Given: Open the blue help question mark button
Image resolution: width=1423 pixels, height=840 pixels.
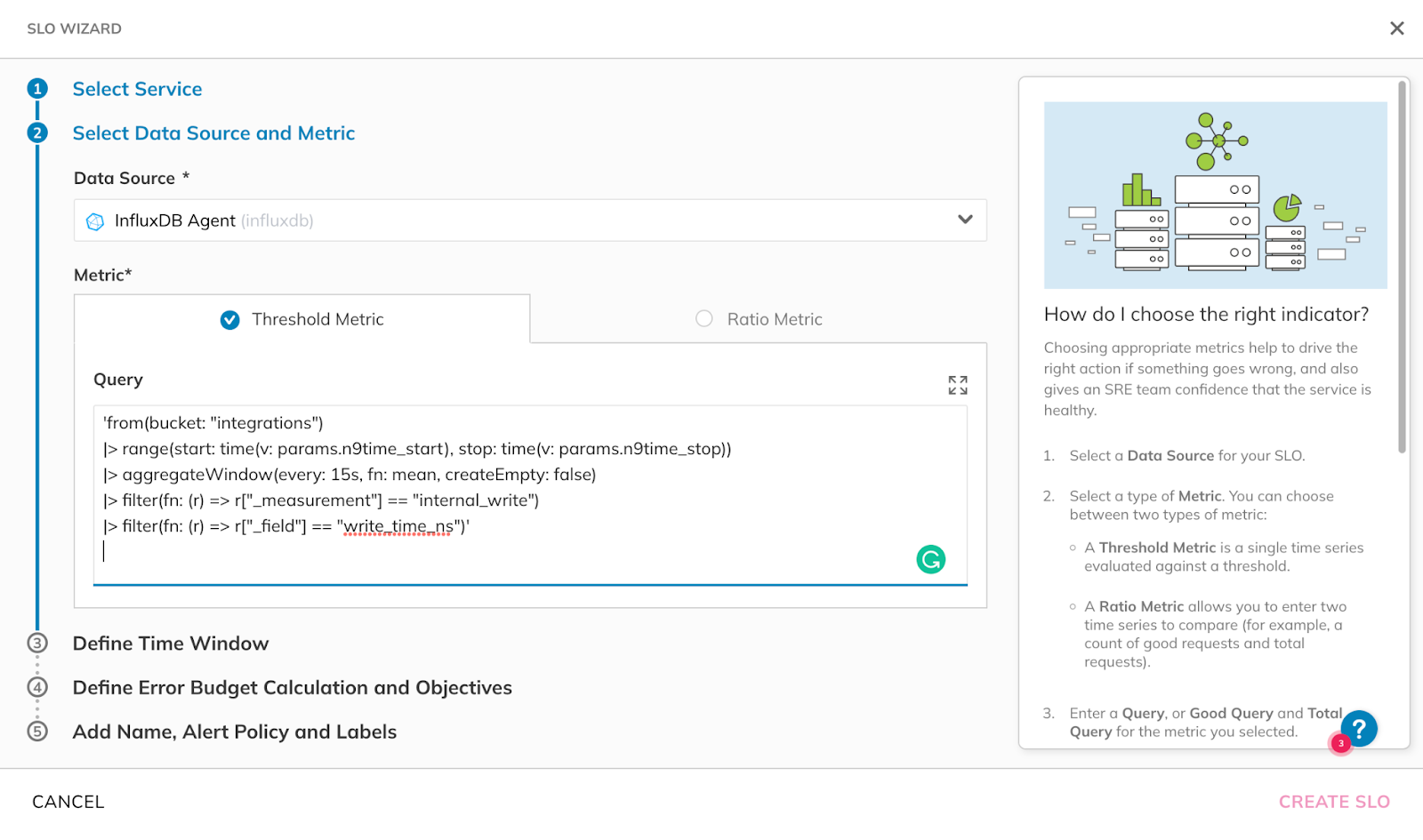Looking at the screenshot, I should [x=1359, y=728].
